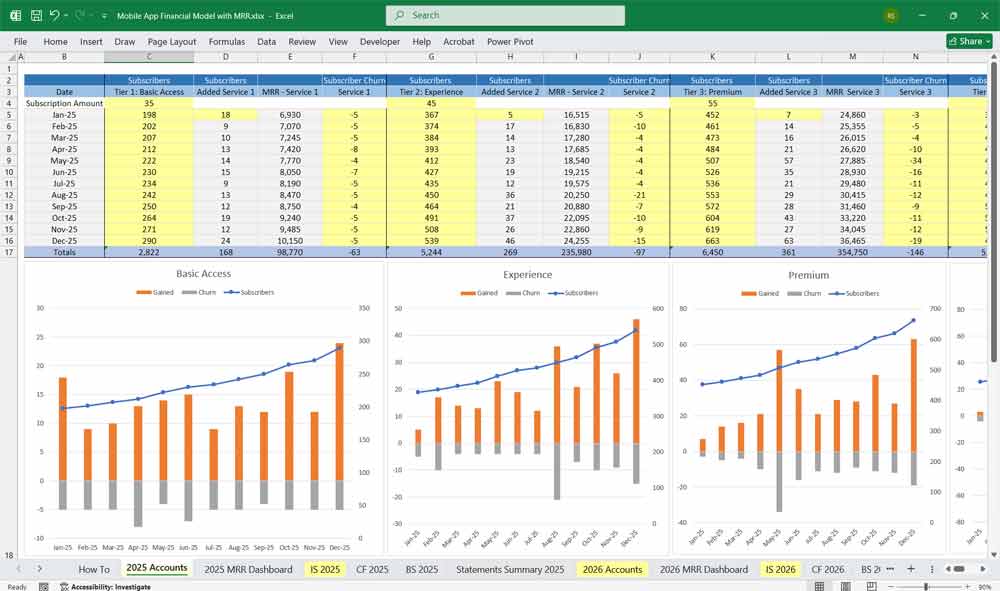Switch to the Formulas ribbon tab
Screen dimensions: 1000x591
(227, 42)
